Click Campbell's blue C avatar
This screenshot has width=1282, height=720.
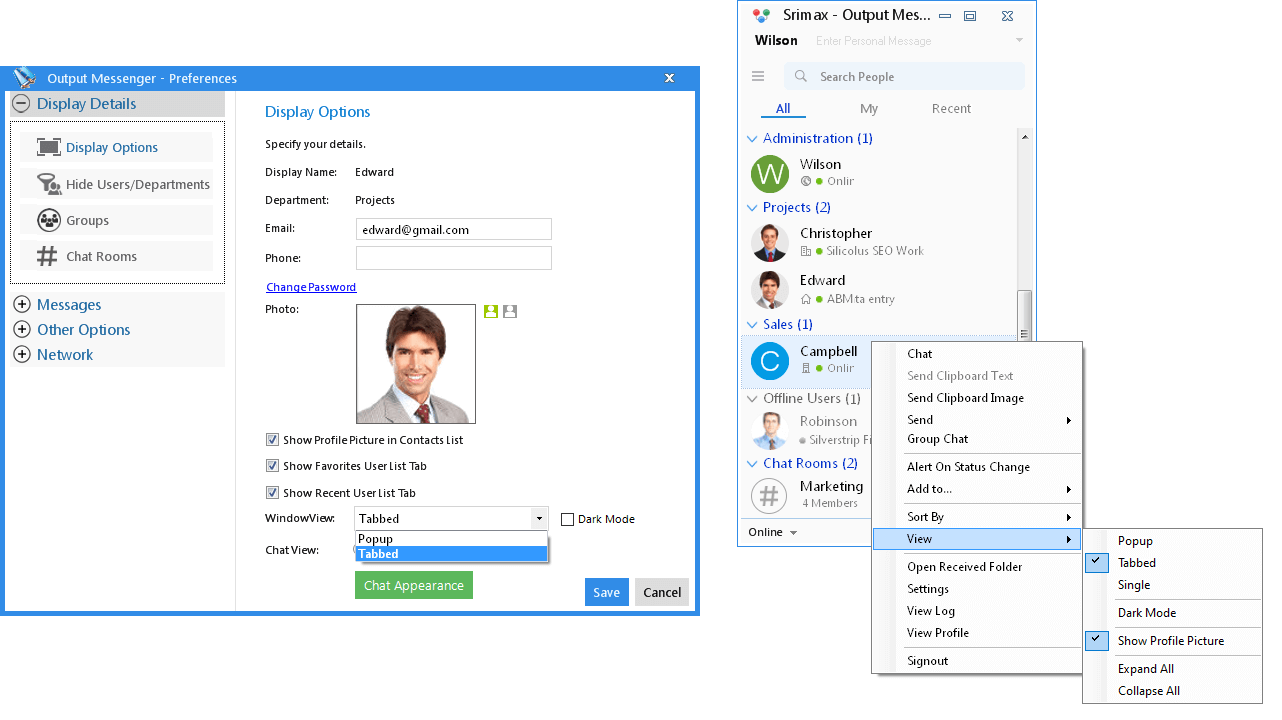point(770,361)
